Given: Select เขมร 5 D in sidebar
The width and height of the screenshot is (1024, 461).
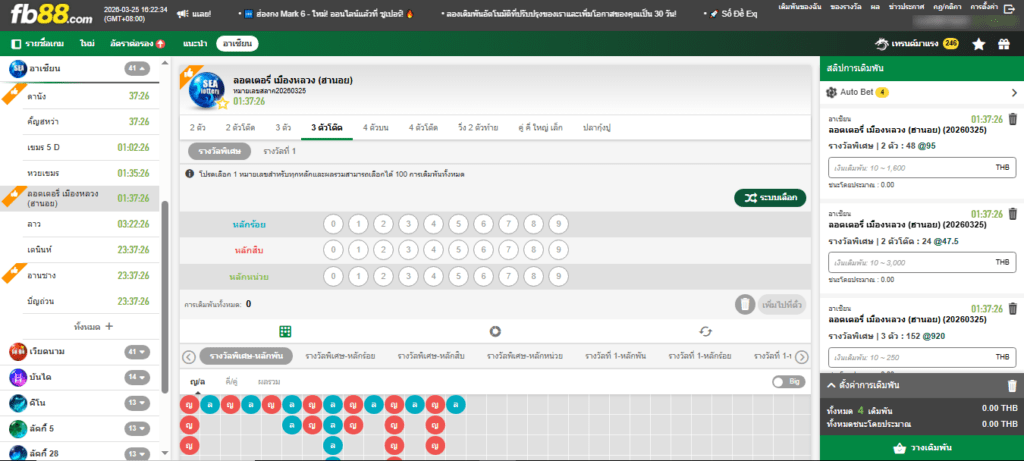Looking at the screenshot, I should 80,148.
